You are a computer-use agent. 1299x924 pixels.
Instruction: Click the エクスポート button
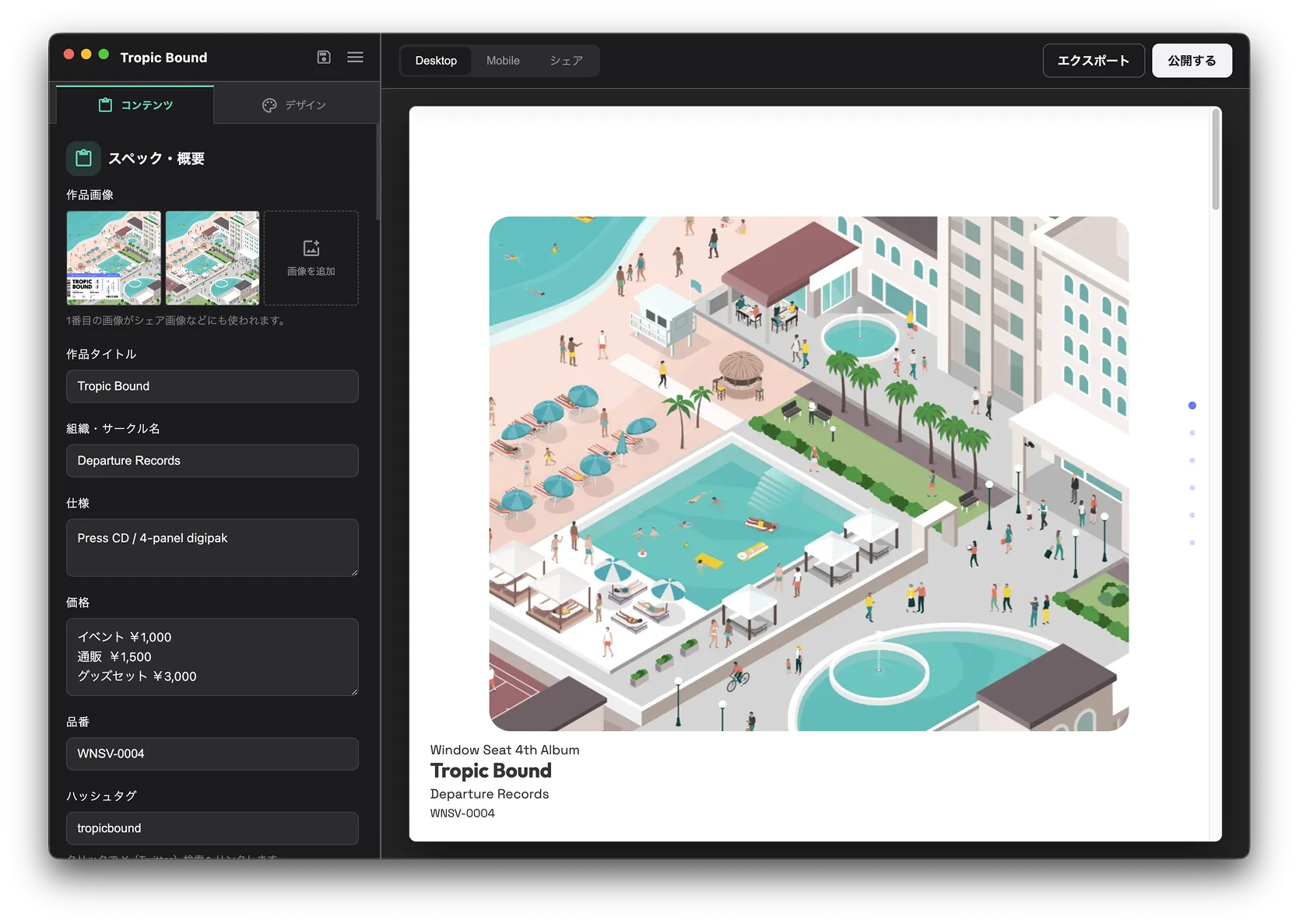tap(1094, 61)
